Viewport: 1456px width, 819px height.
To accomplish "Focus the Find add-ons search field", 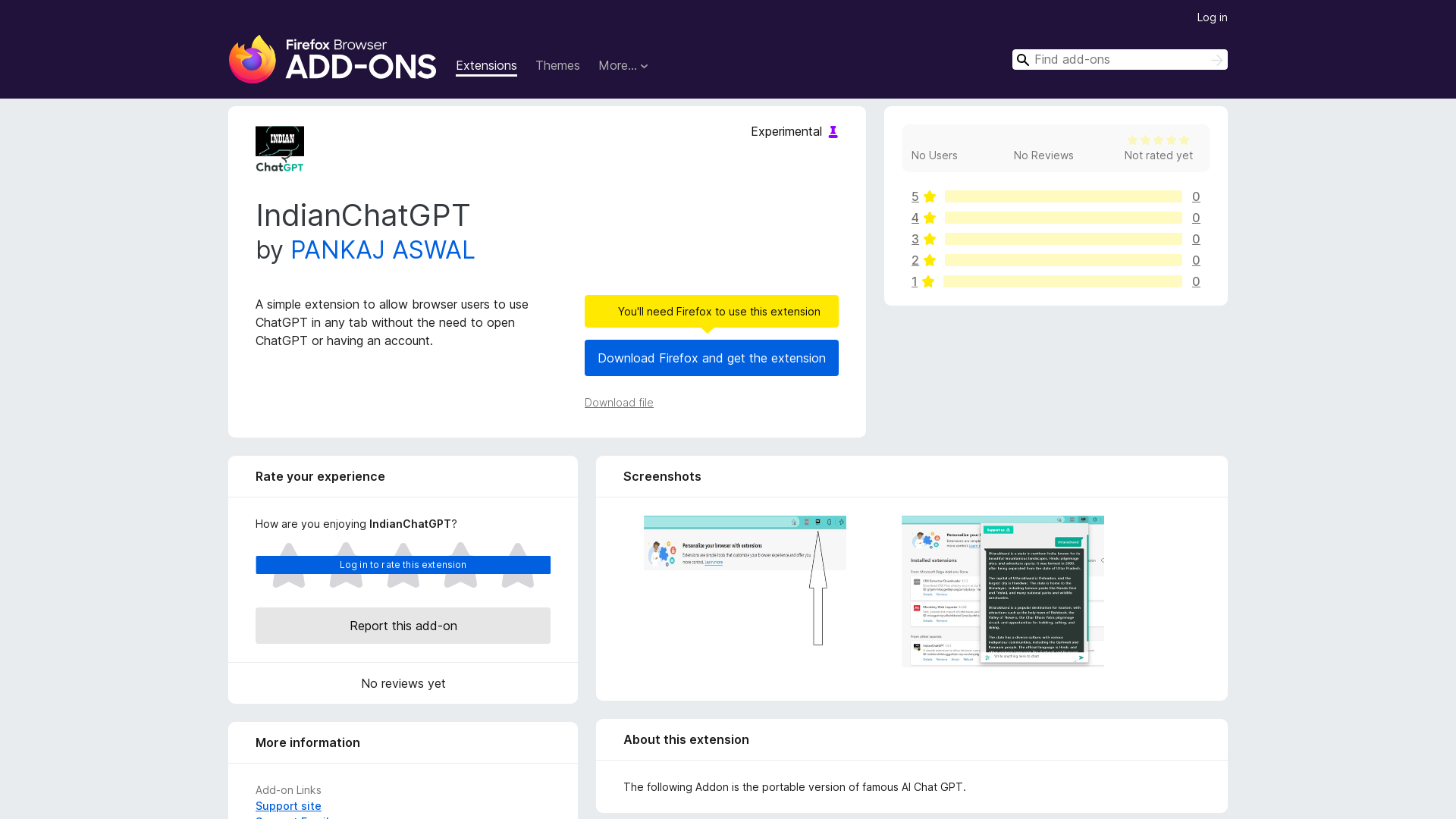I will click(1119, 60).
